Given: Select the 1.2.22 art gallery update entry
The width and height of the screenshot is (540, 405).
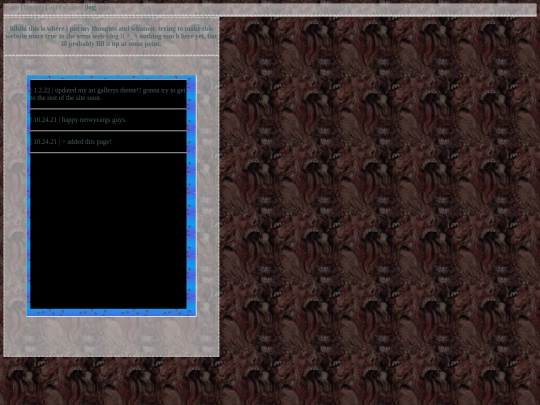Looking at the screenshot, I should (x=108, y=94).
